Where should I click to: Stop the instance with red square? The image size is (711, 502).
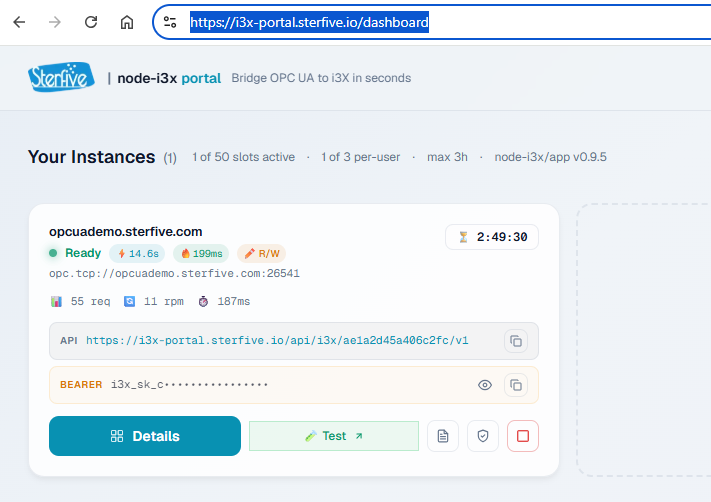pos(523,436)
